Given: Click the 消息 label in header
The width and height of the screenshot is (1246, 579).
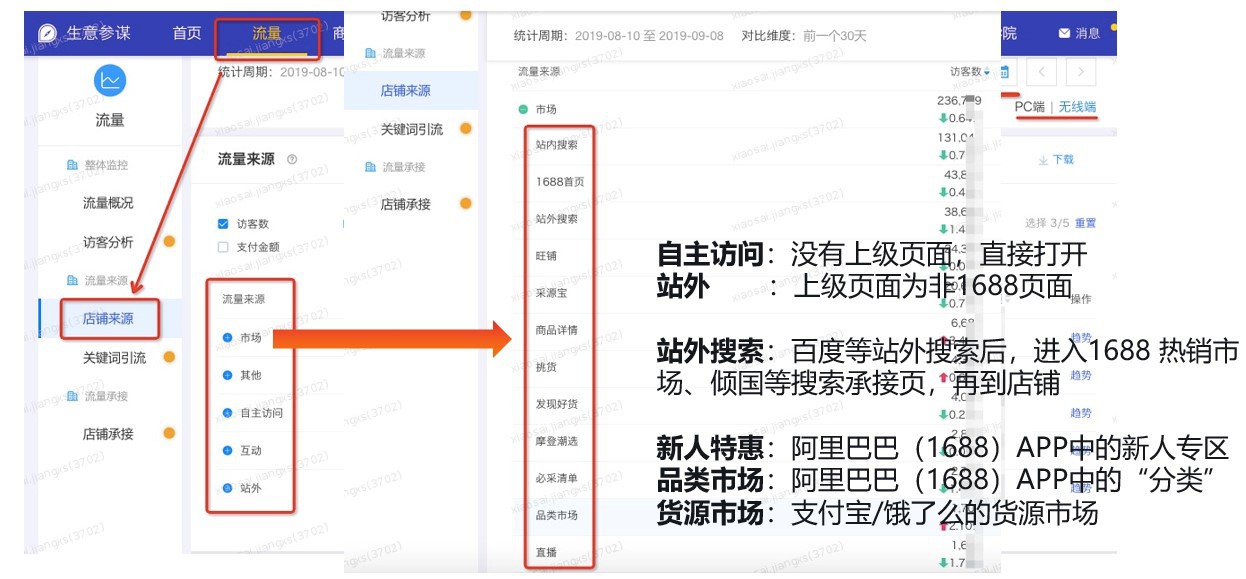Looking at the screenshot, I should click(1088, 33).
